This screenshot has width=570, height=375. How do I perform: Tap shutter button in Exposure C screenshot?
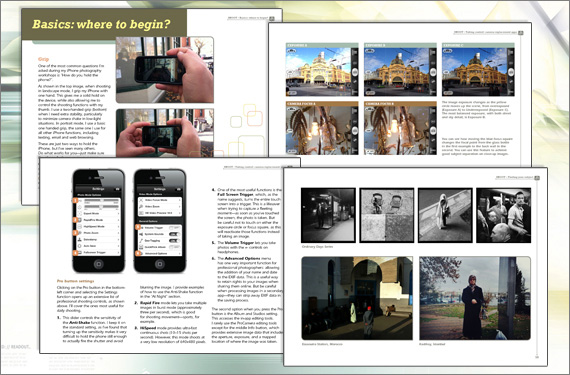[x=511, y=72]
